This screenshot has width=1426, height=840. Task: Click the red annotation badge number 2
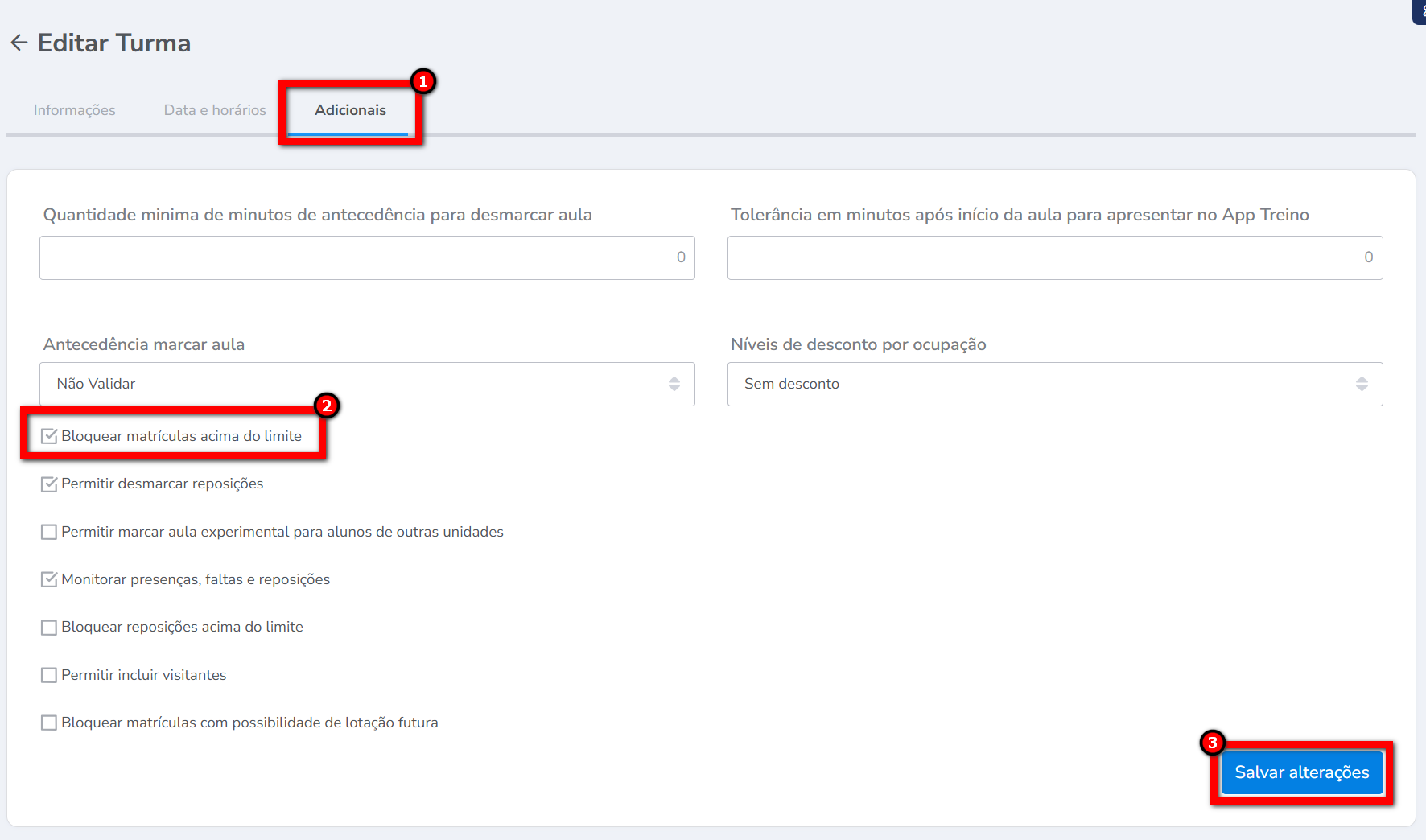coord(326,406)
